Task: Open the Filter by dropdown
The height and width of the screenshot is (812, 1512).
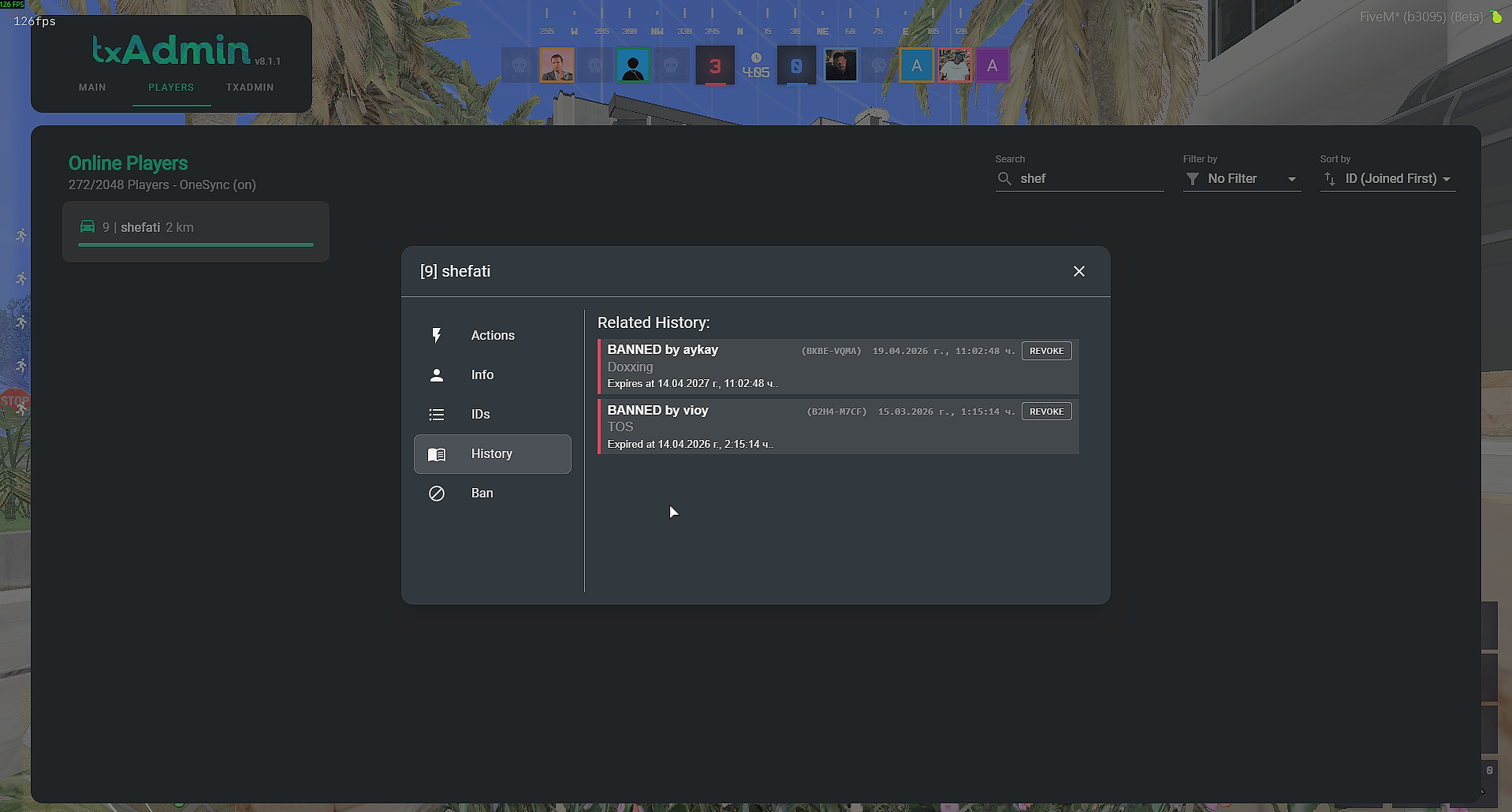Action: click(1242, 179)
